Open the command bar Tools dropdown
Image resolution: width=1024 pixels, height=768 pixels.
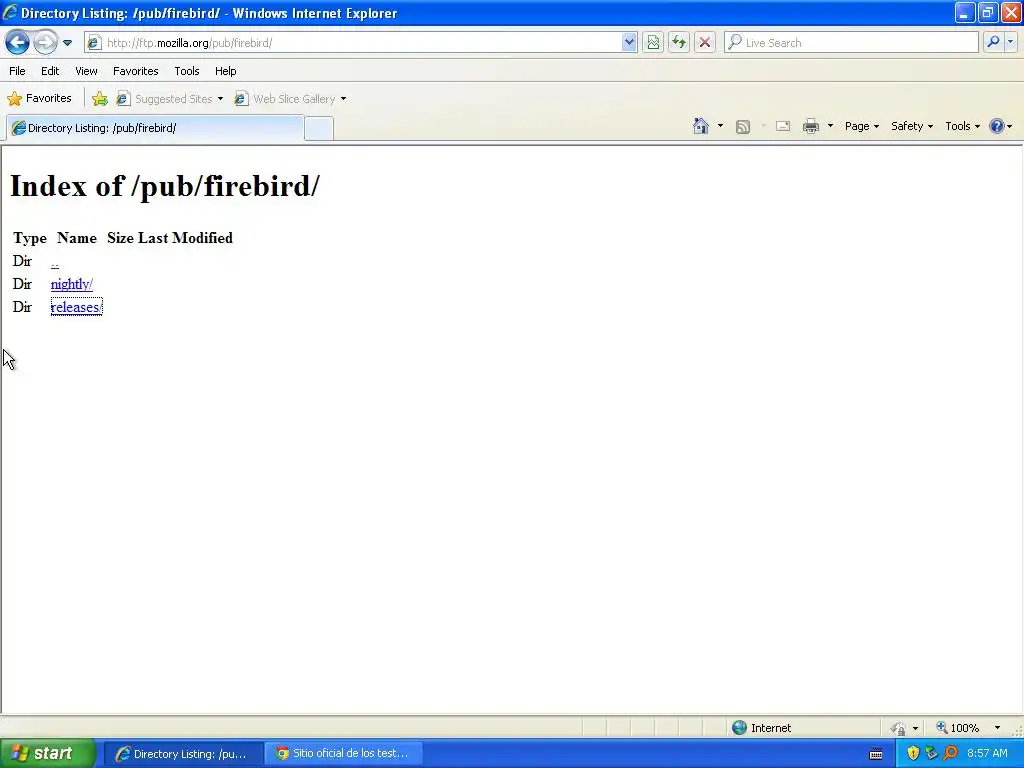(x=963, y=126)
